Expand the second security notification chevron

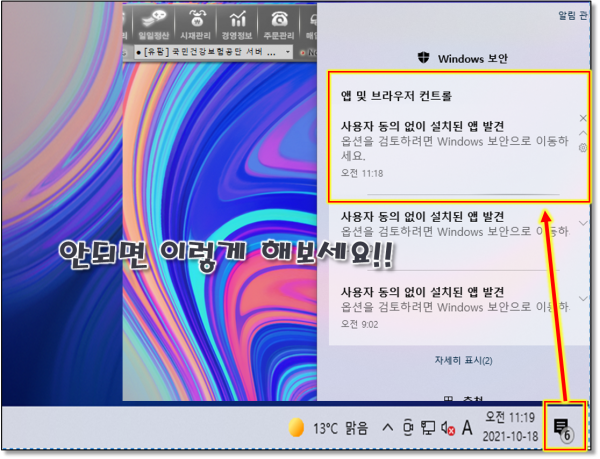coord(584,223)
